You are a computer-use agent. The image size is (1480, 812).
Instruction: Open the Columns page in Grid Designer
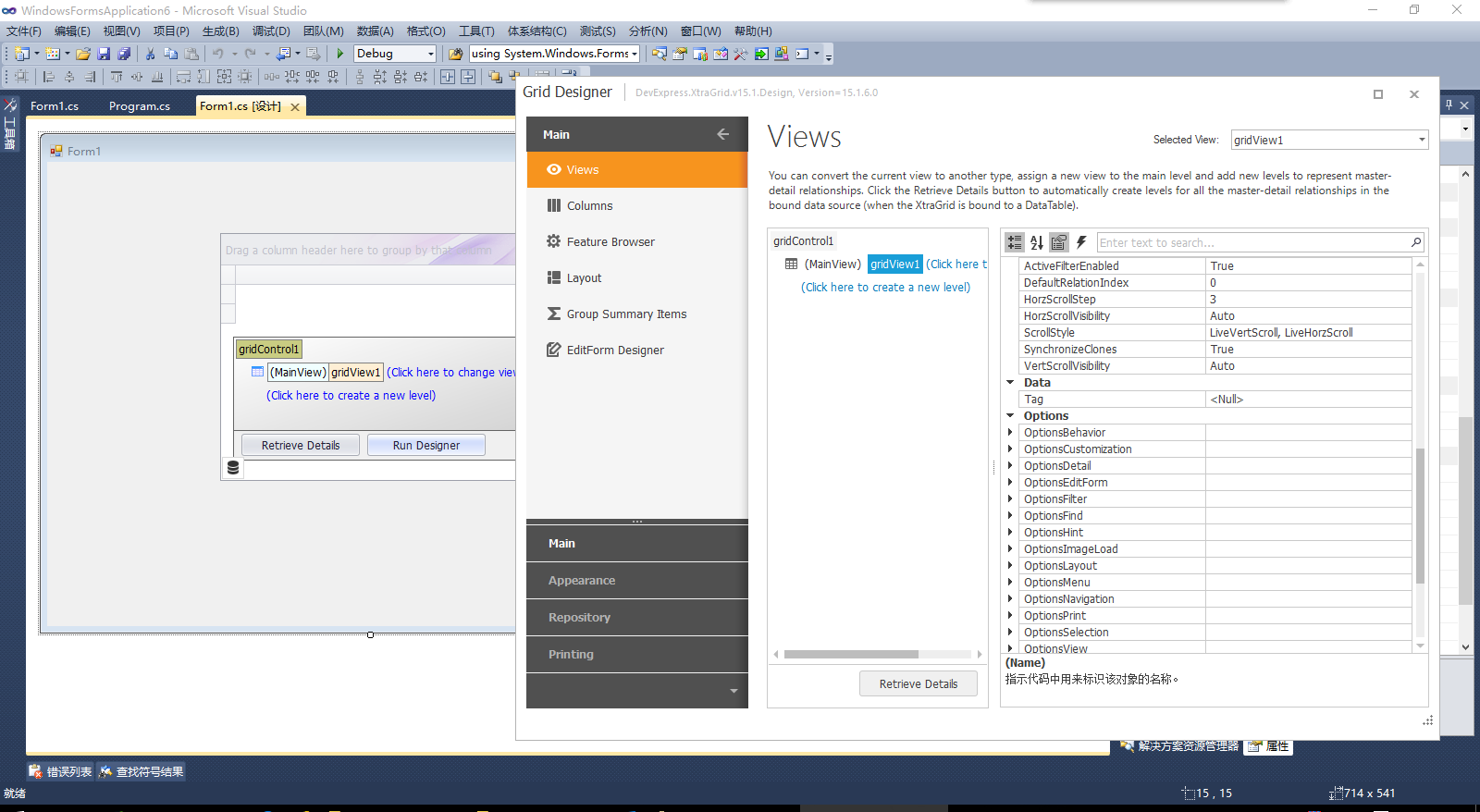click(637, 206)
